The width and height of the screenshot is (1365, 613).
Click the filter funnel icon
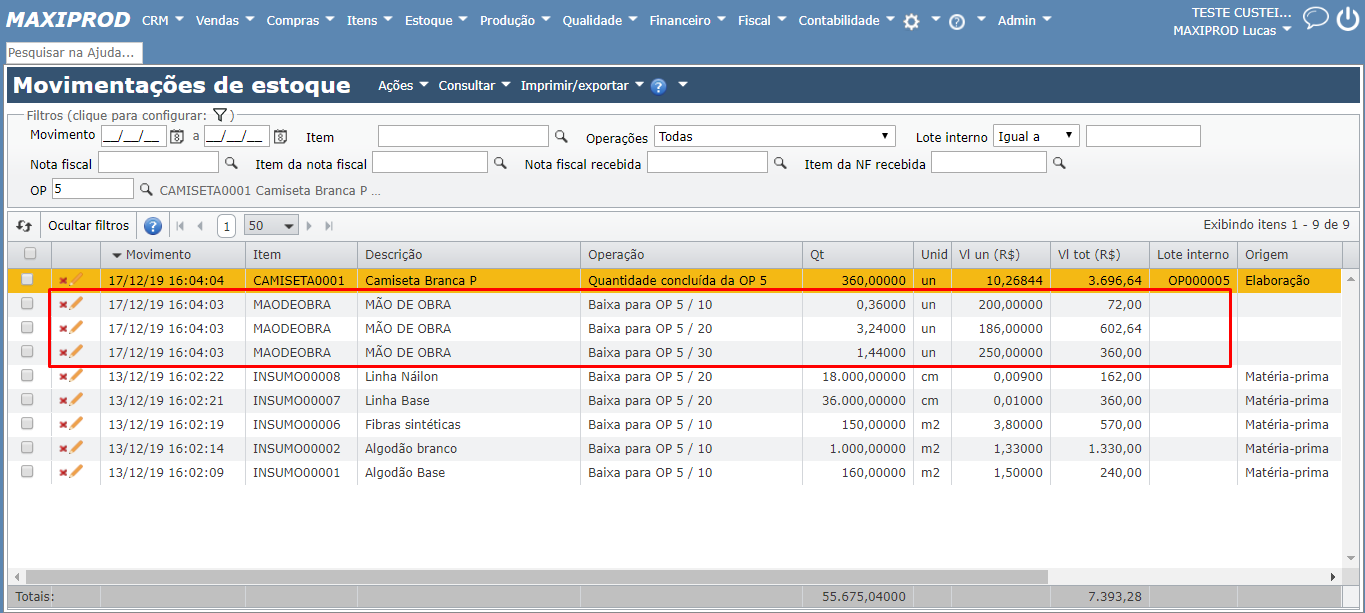[x=220, y=115]
